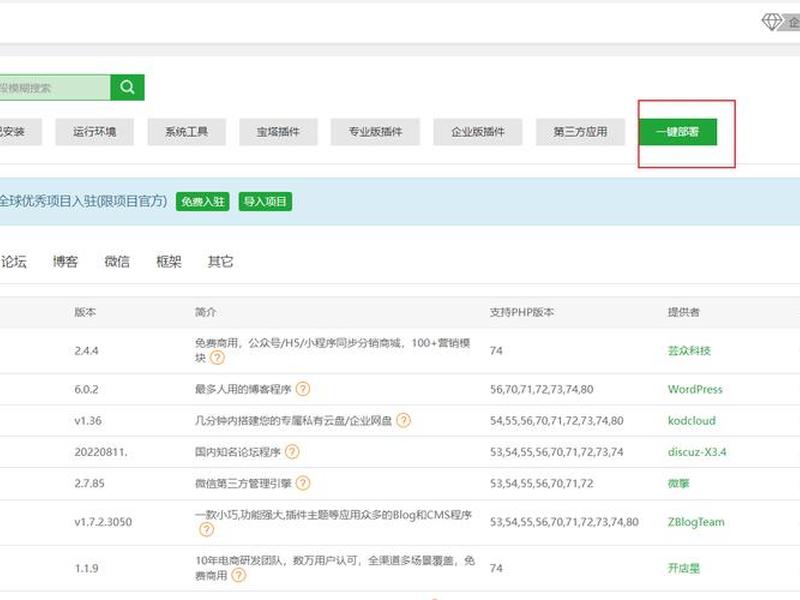
Task: Click PHP versions 53,54,55,56,70,71,72 for 微擎
Action: (x=541, y=483)
